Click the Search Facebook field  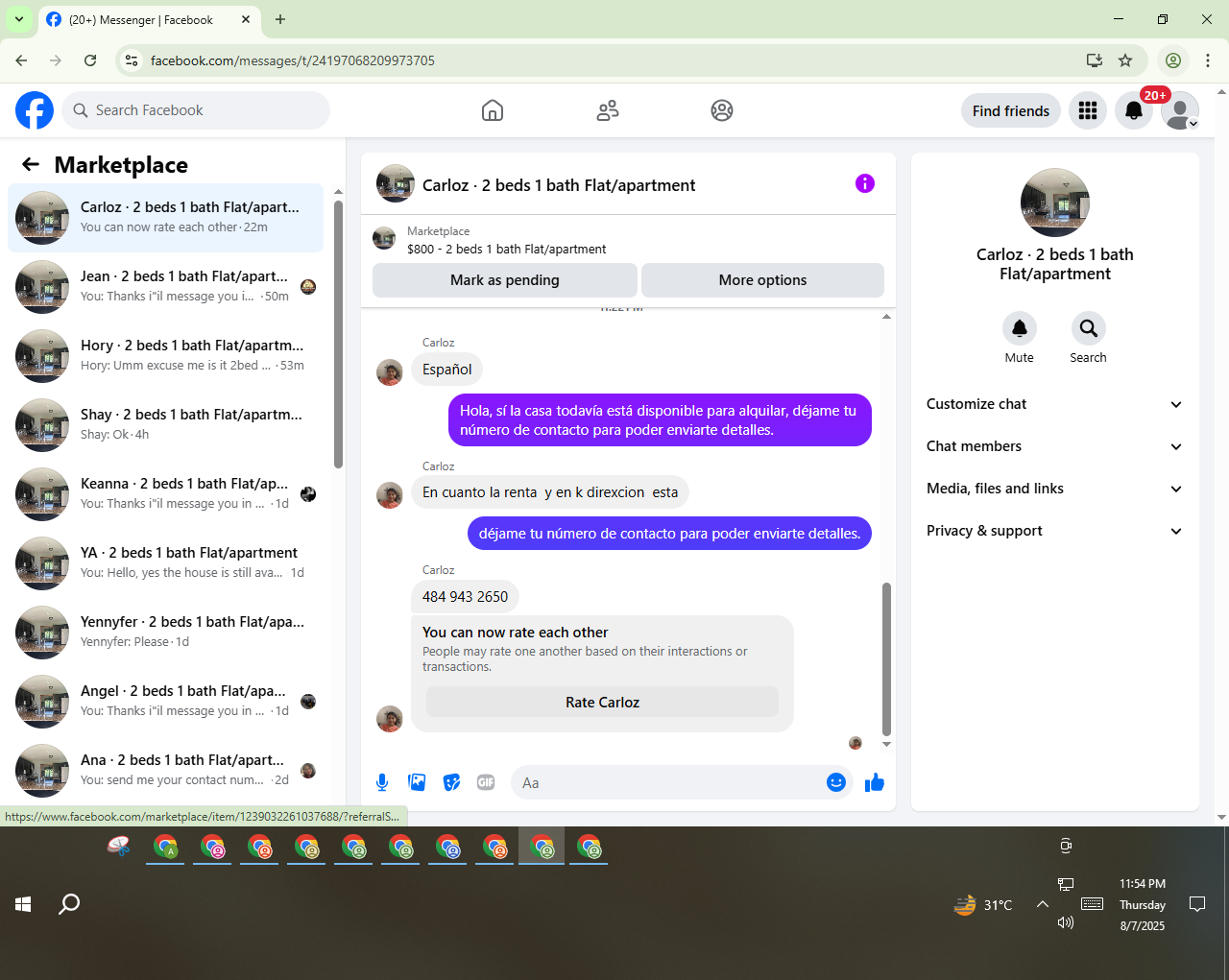click(x=196, y=110)
